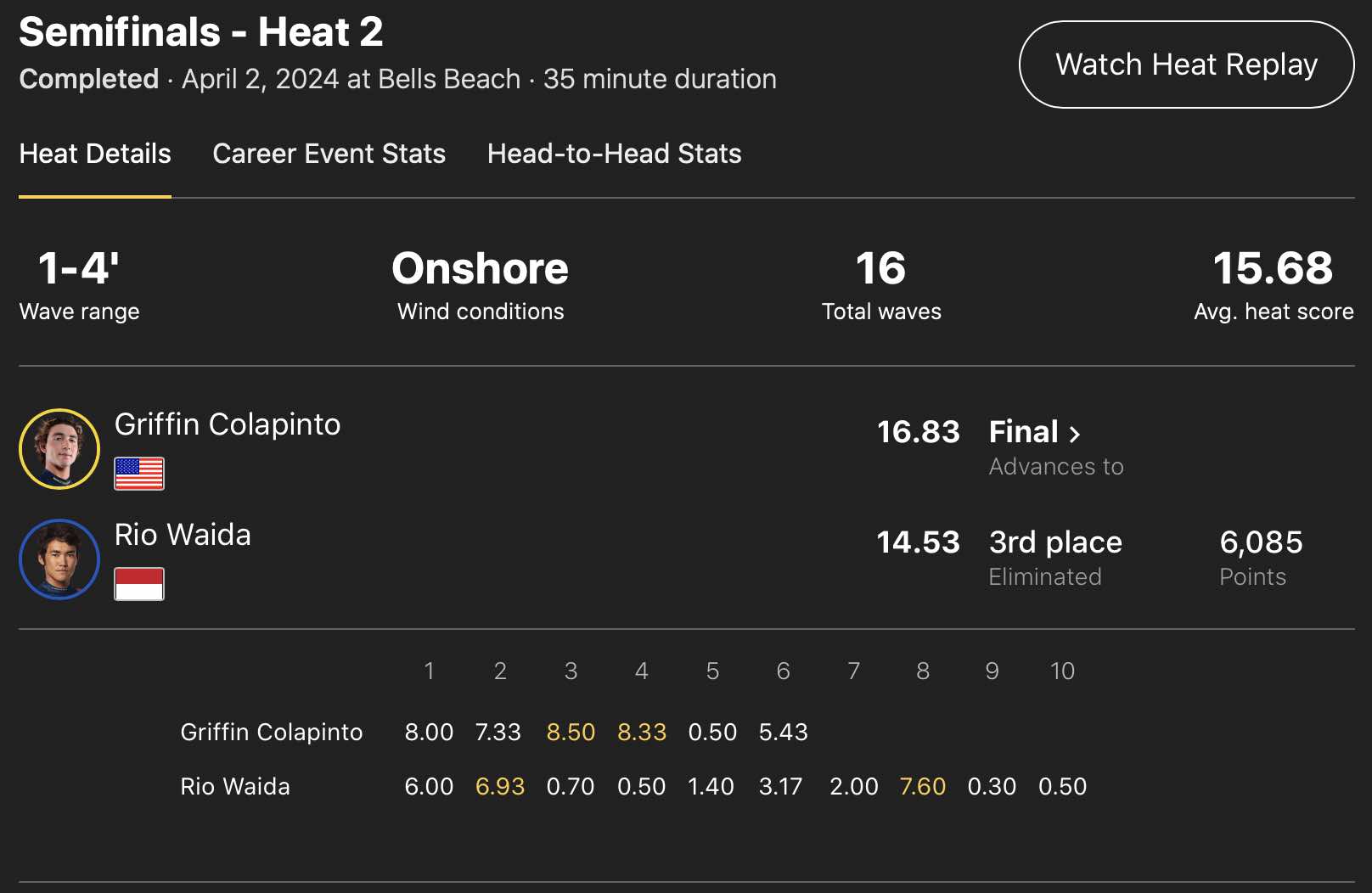Click Griffin Colapinto's profile photo
This screenshot has width=1372, height=893.
click(x=59, y=449)
